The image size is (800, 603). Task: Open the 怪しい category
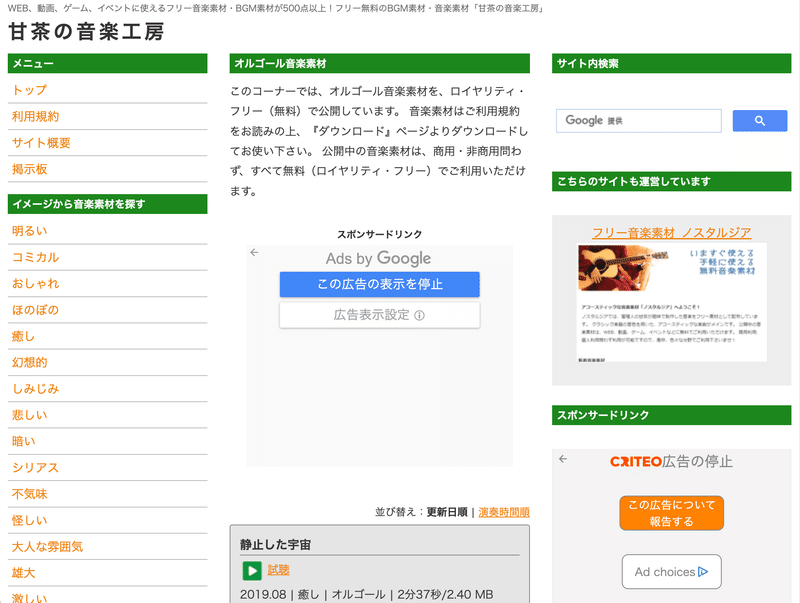[30, 520]
